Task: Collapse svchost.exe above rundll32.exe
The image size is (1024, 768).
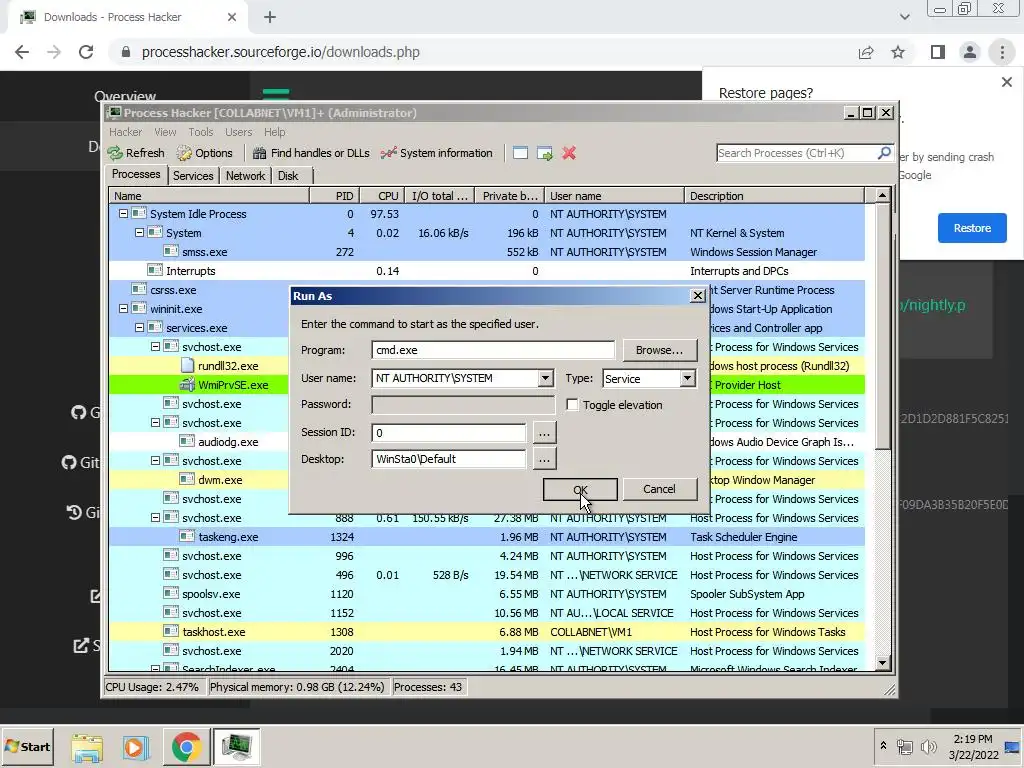Action: click(x=155, y=346)
